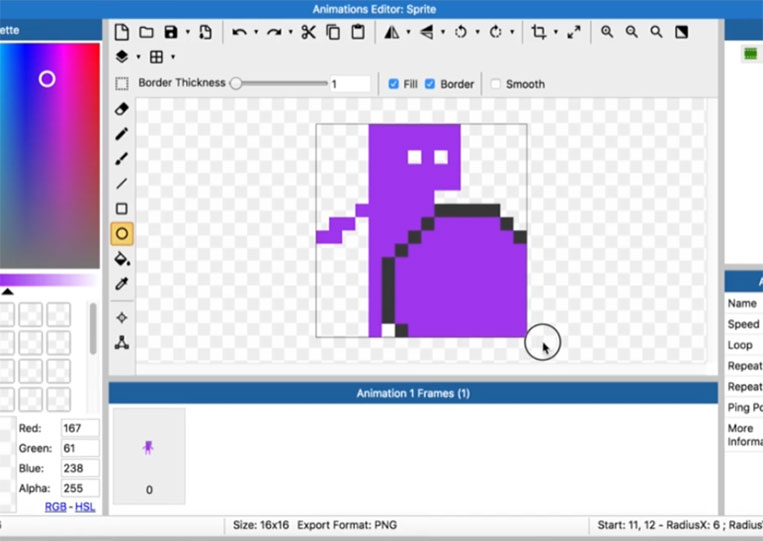This screenshot has width=763, height=541.
Task: Select the rectangular selection tool
Action: pyautogui.click(x=122, y=84)
